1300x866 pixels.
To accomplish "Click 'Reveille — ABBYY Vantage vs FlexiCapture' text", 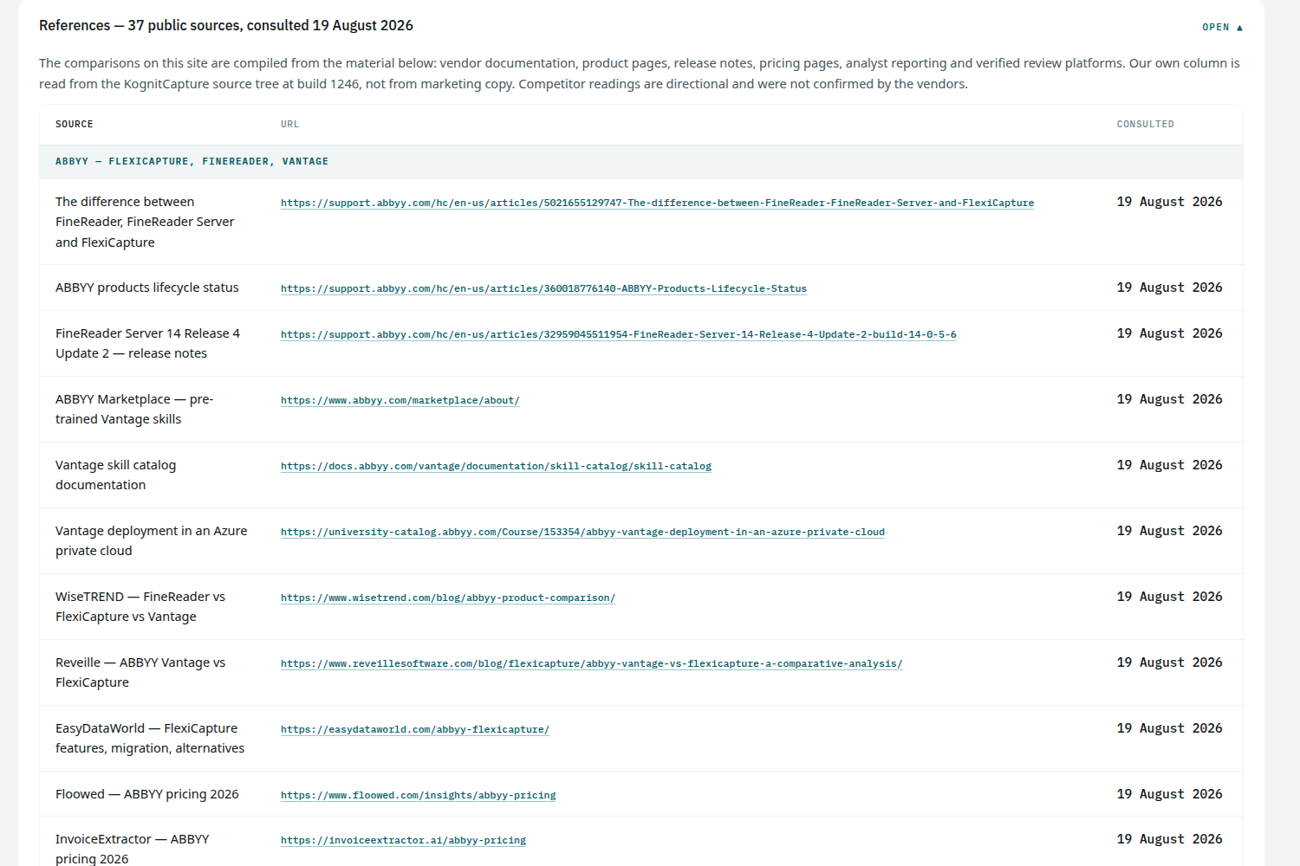I will 140,673.
